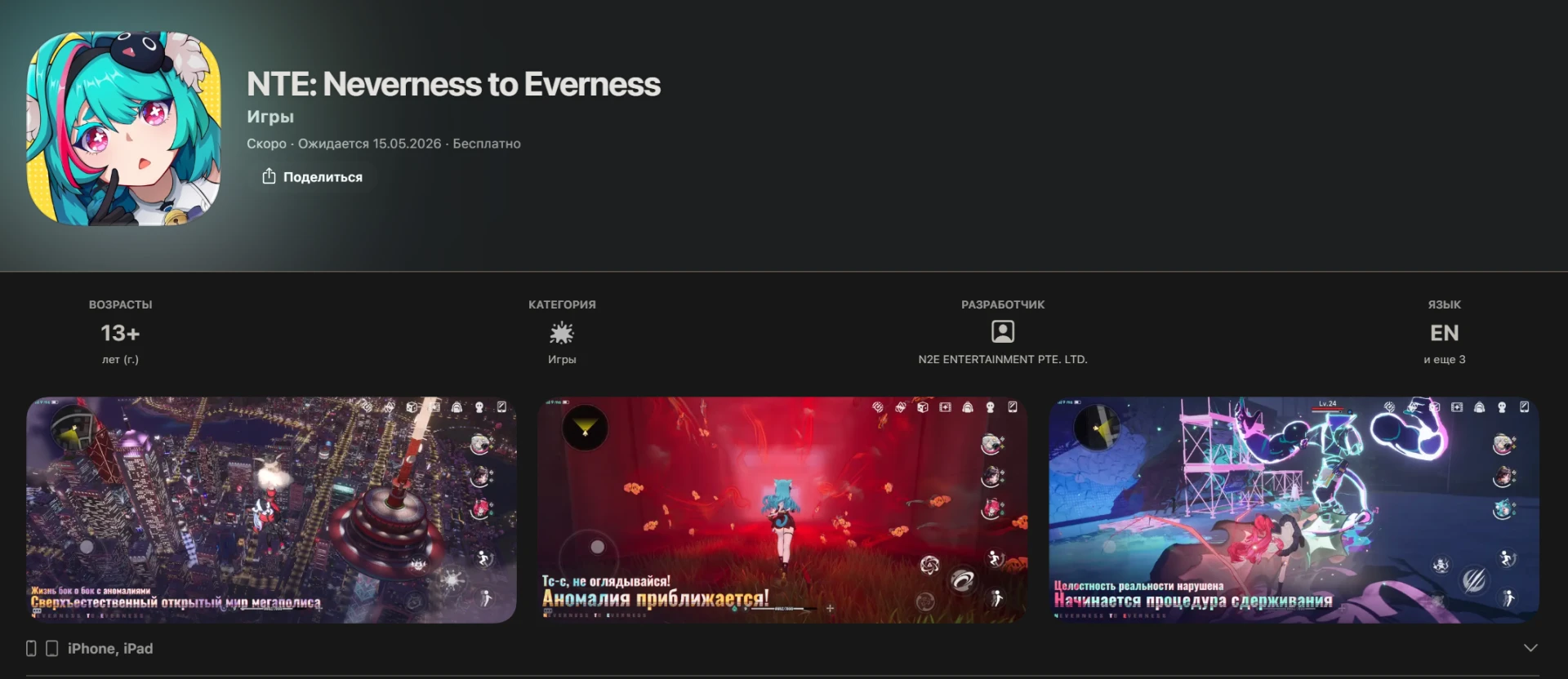1568x679 pixels.
Task: Click the EN language indicator
Action: (x=1444, y=333)
